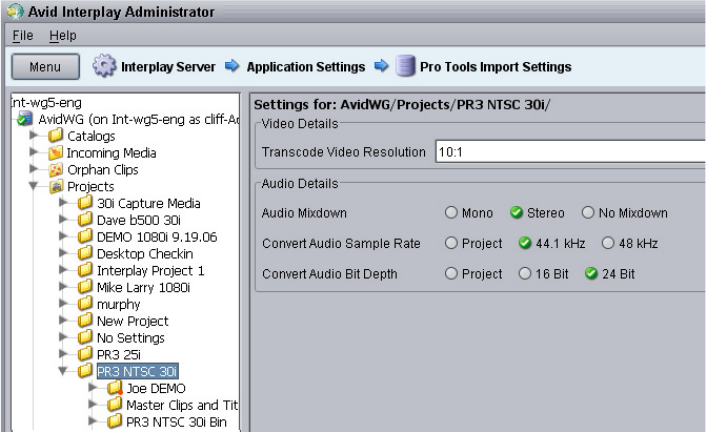Click the PR3 NTSC 30i Bin folder icon
This screenshot has width=706, height=432.
pyautogui.click(x=114, y=422)
